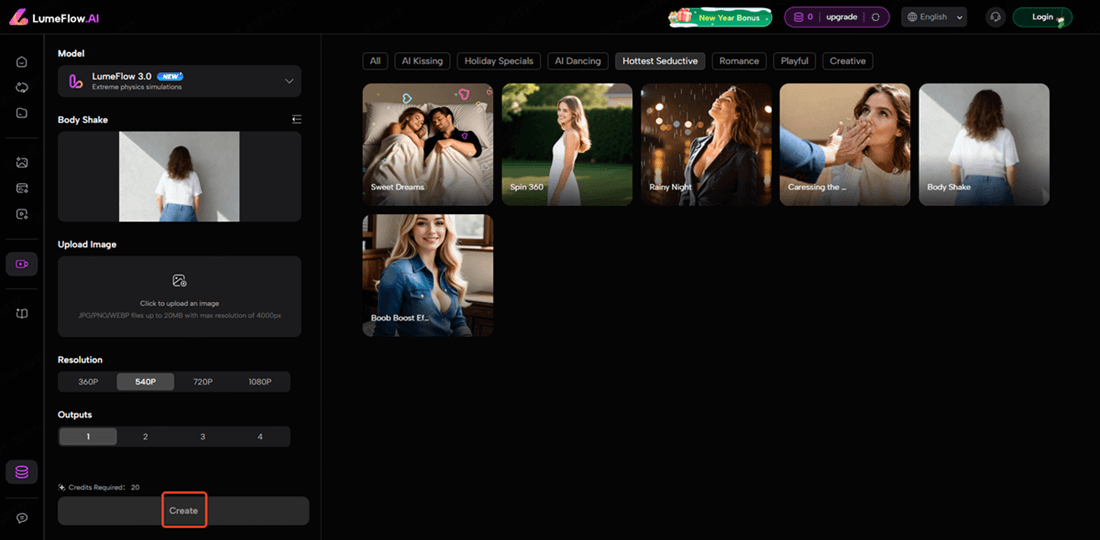Click the upgrade link in header
This screenshot has width=1100, height=540.
tap(842, 17)
